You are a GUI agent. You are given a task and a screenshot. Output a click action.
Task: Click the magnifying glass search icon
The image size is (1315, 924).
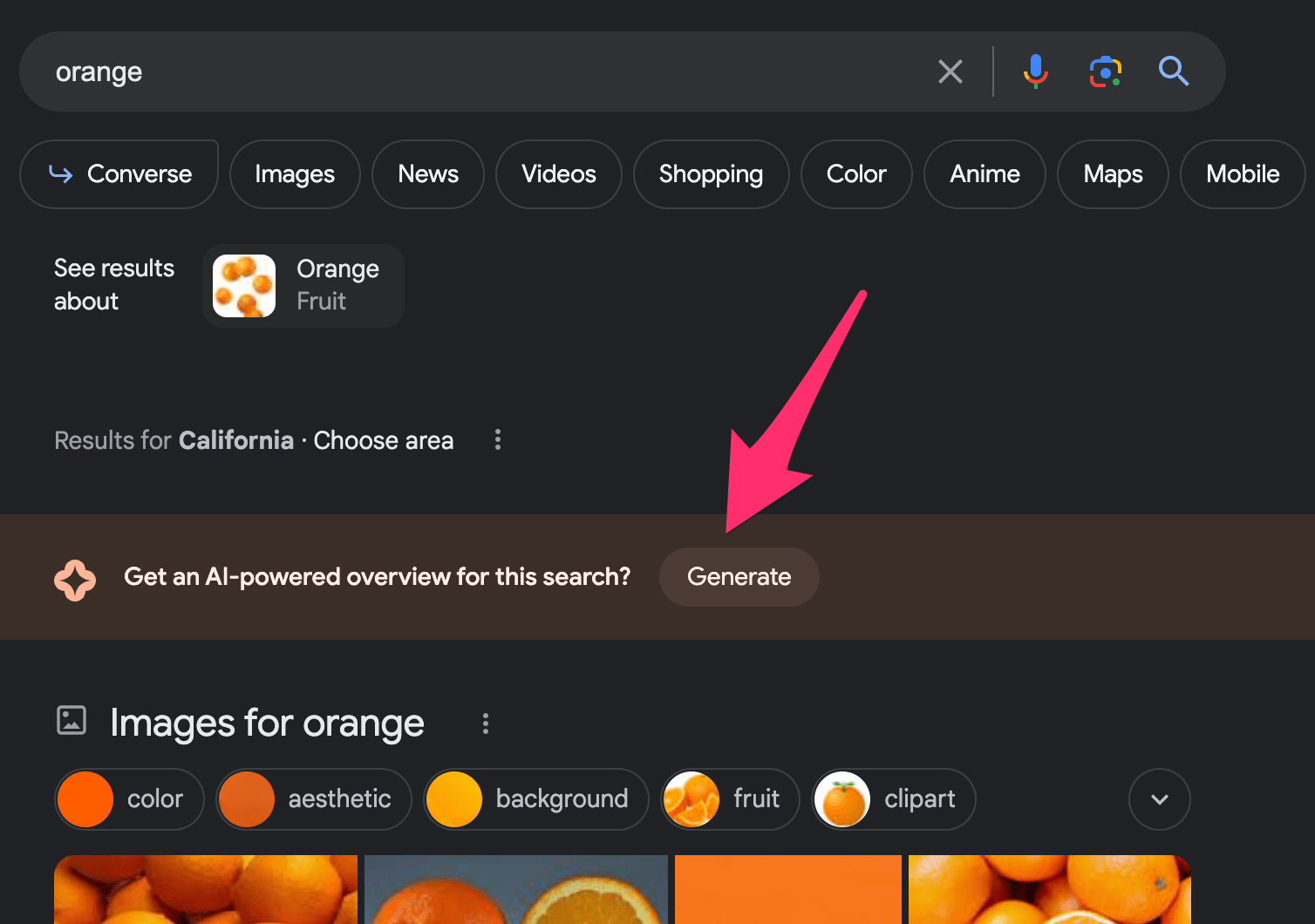point(1174,71)
